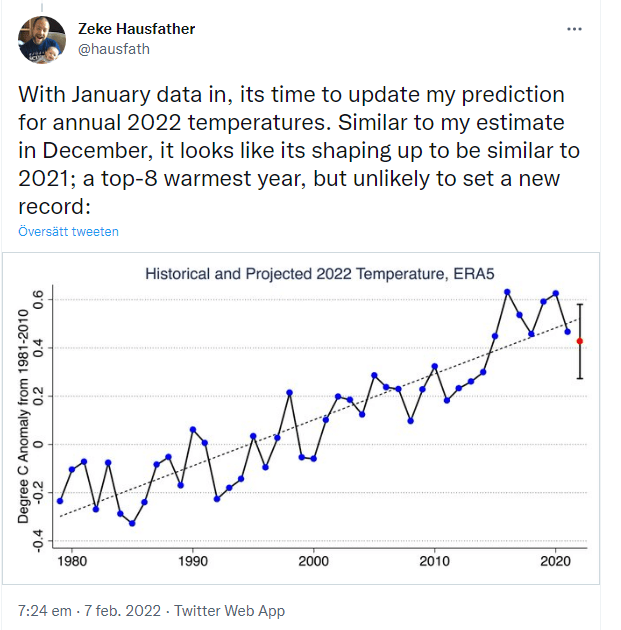621x630 pixels.
Task: Click the 1990 x-axis label
Action: click(192, 563)
